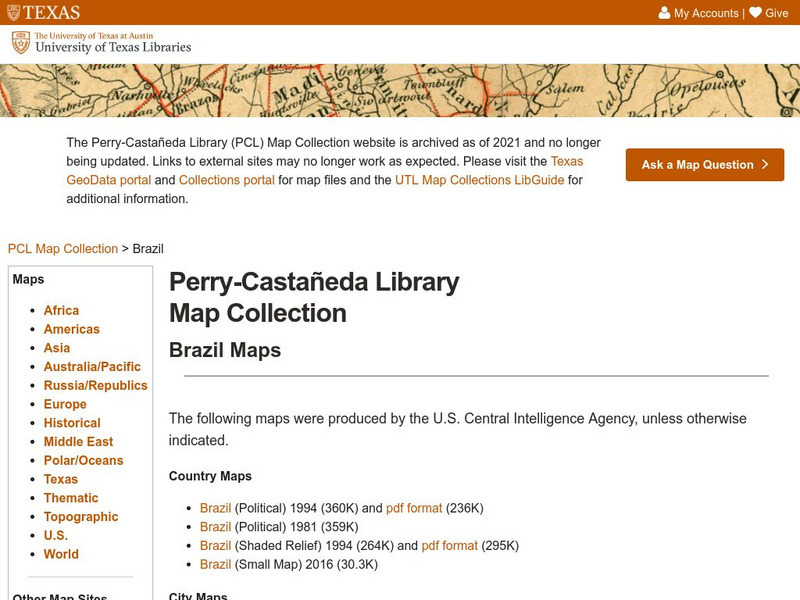
Task: Go to PCL Map Collection breadcrumb
Action: click(62, 249)
